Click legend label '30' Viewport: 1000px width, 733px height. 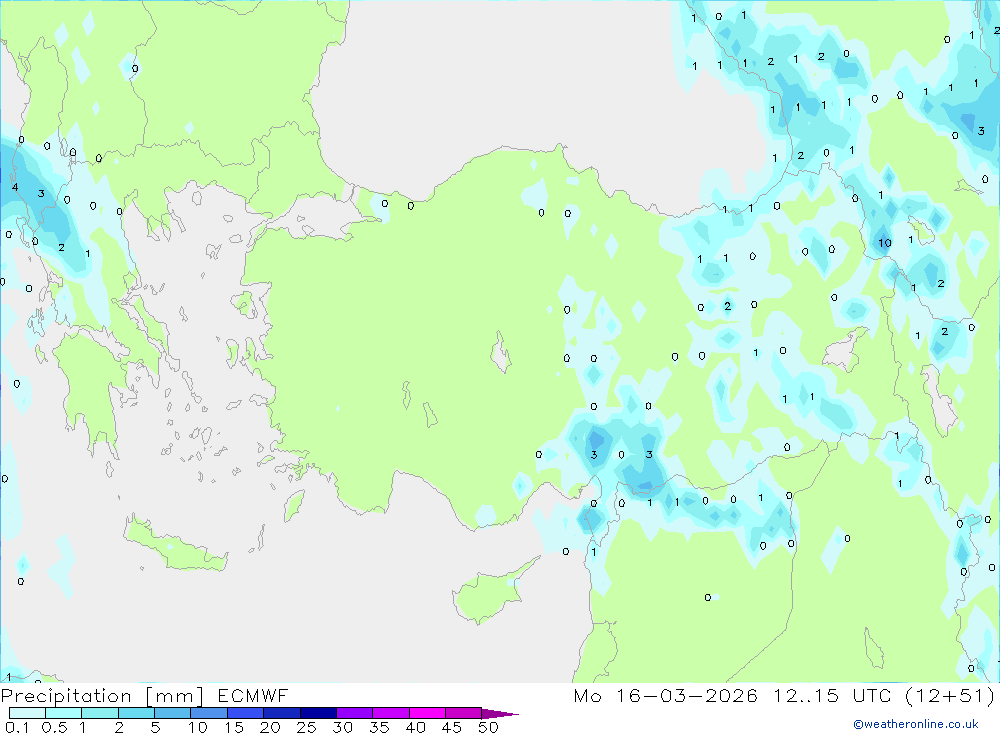(343, 727)
